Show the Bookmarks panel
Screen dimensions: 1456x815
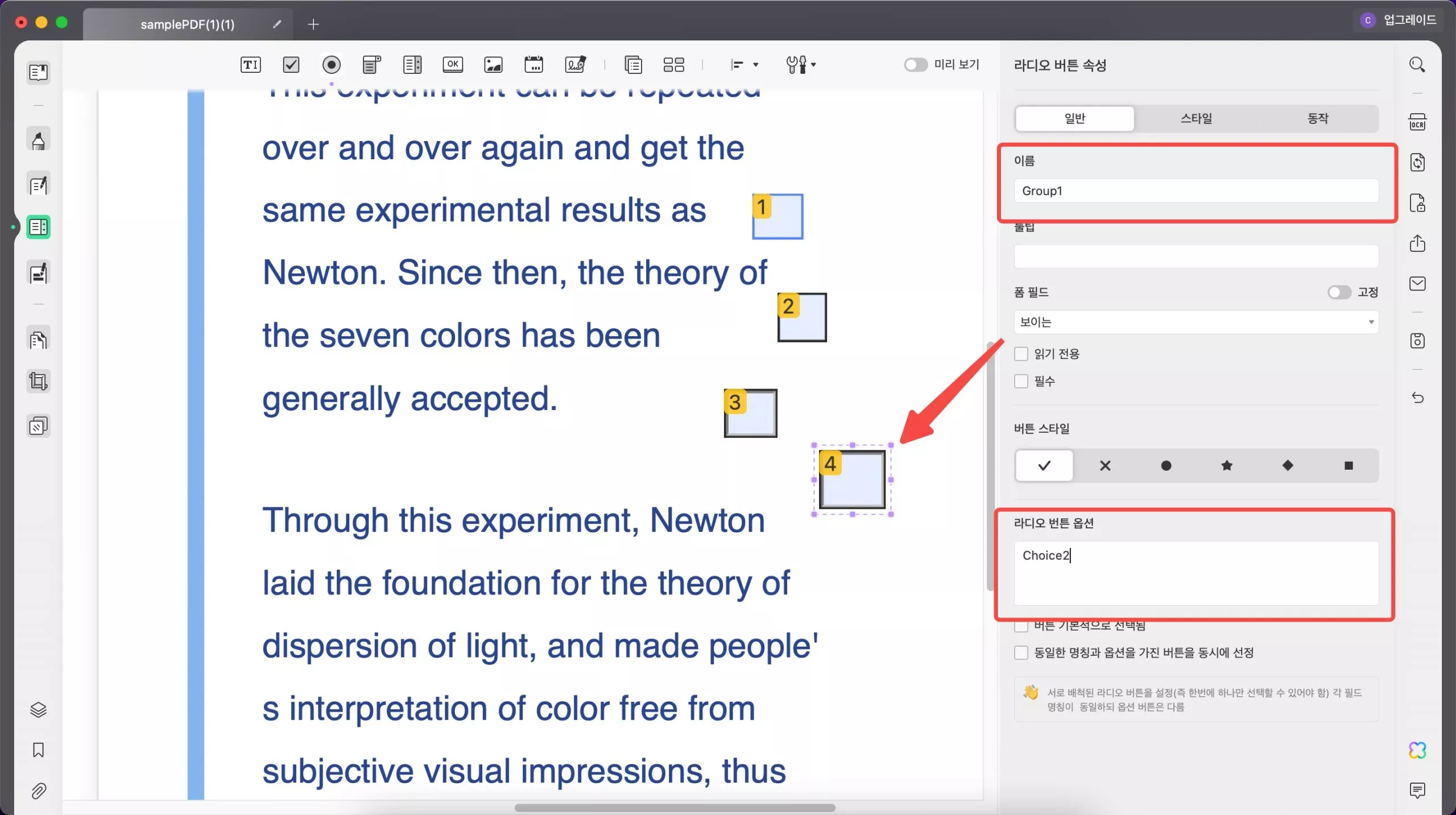(38, 750)
